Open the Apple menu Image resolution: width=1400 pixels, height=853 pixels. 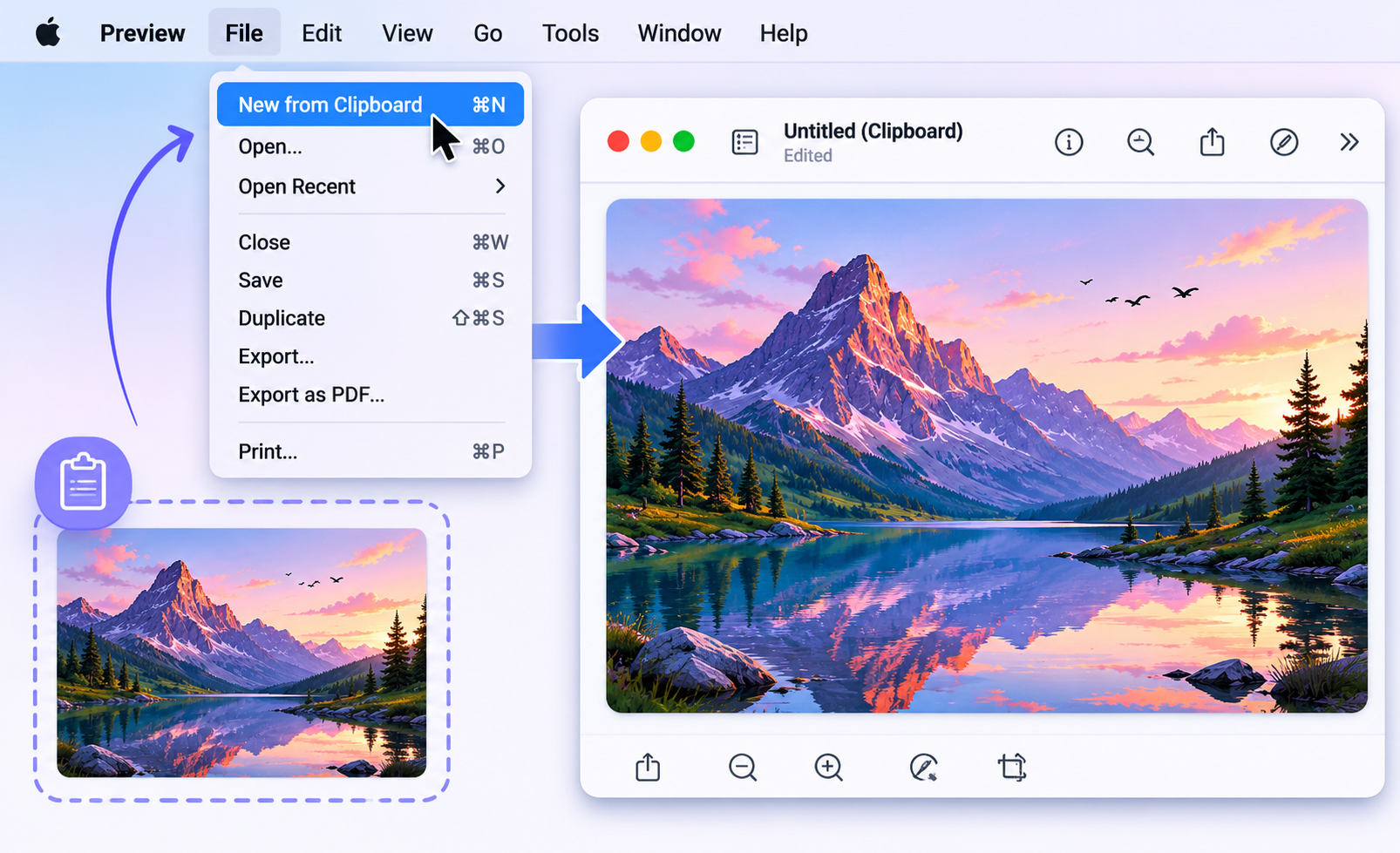48,33
